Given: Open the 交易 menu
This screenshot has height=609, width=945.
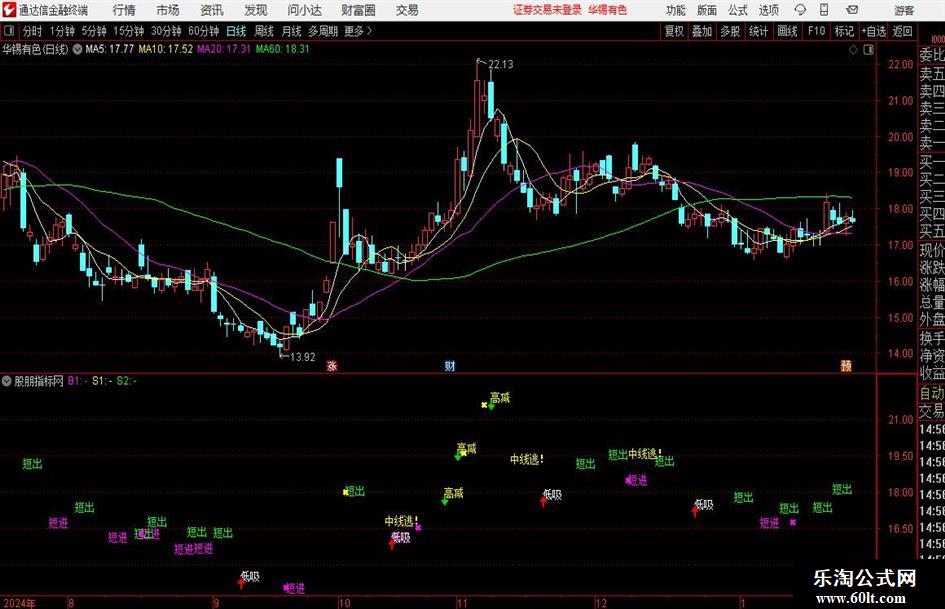Looking at the screenshot, I should [x=407, y=10].
